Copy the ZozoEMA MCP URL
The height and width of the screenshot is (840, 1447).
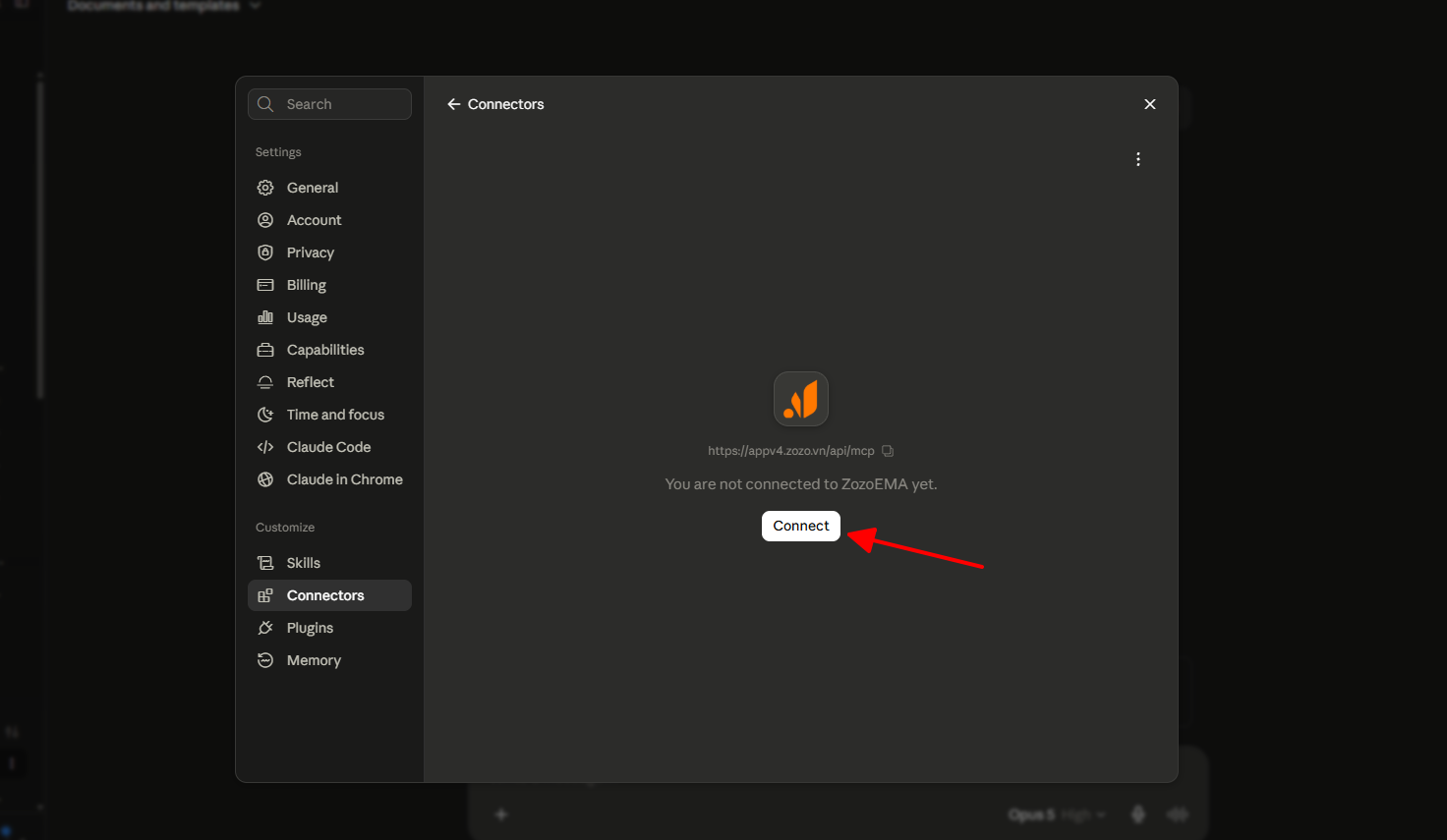pyautogui.click(x=888, y=451)
